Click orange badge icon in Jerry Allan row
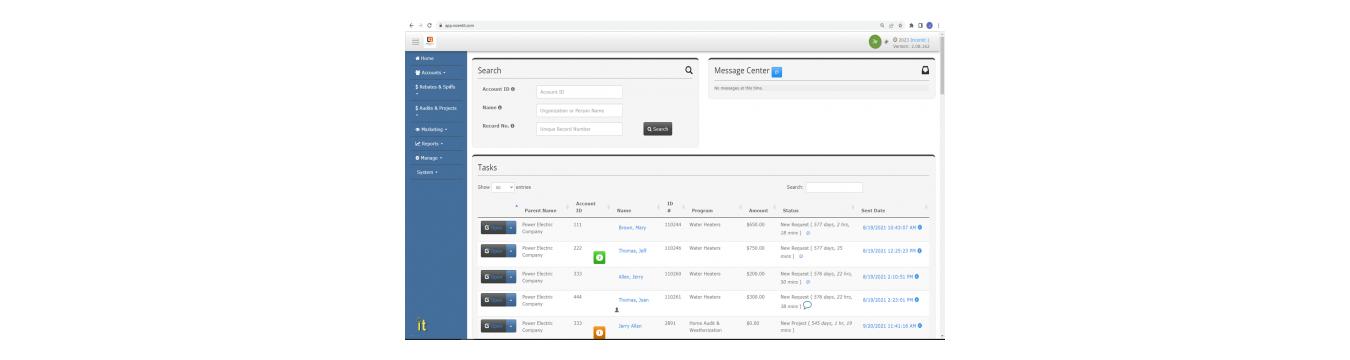The image size is (1350, 360). point(599,332)
